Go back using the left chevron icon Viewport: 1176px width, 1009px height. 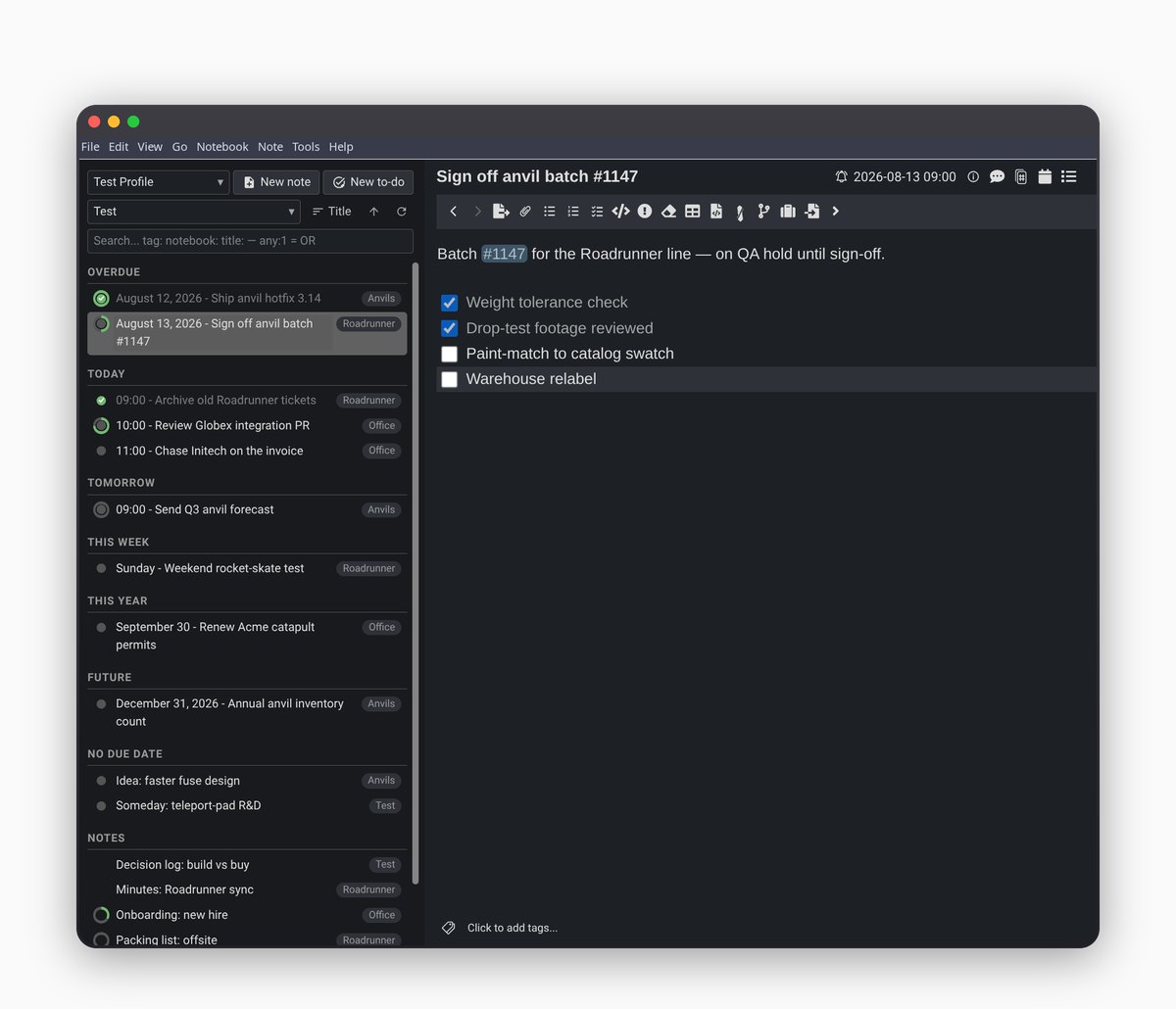pyautogui.click(x=453, y=212)
